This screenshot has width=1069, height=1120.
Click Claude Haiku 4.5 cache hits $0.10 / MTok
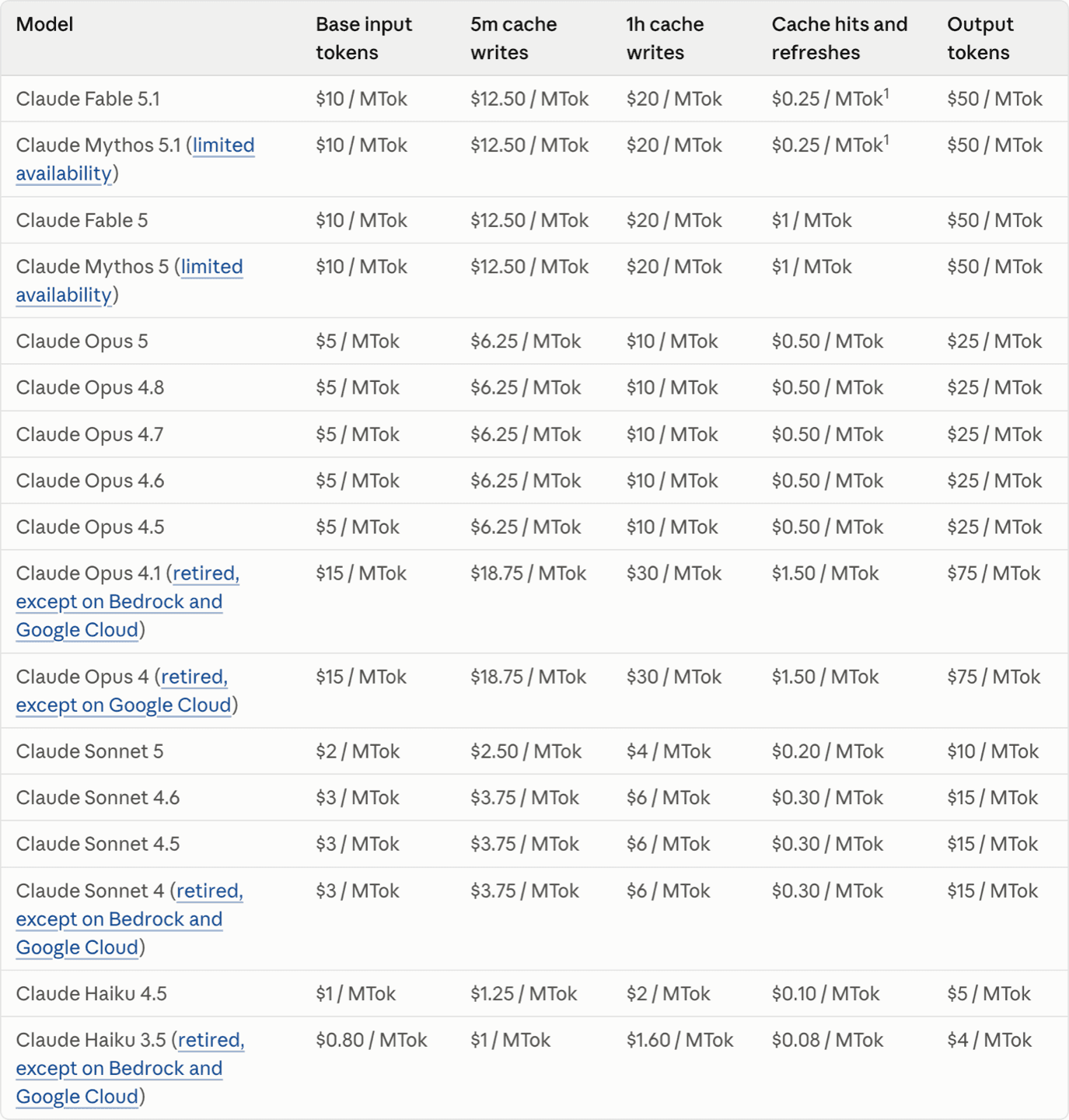826,993
